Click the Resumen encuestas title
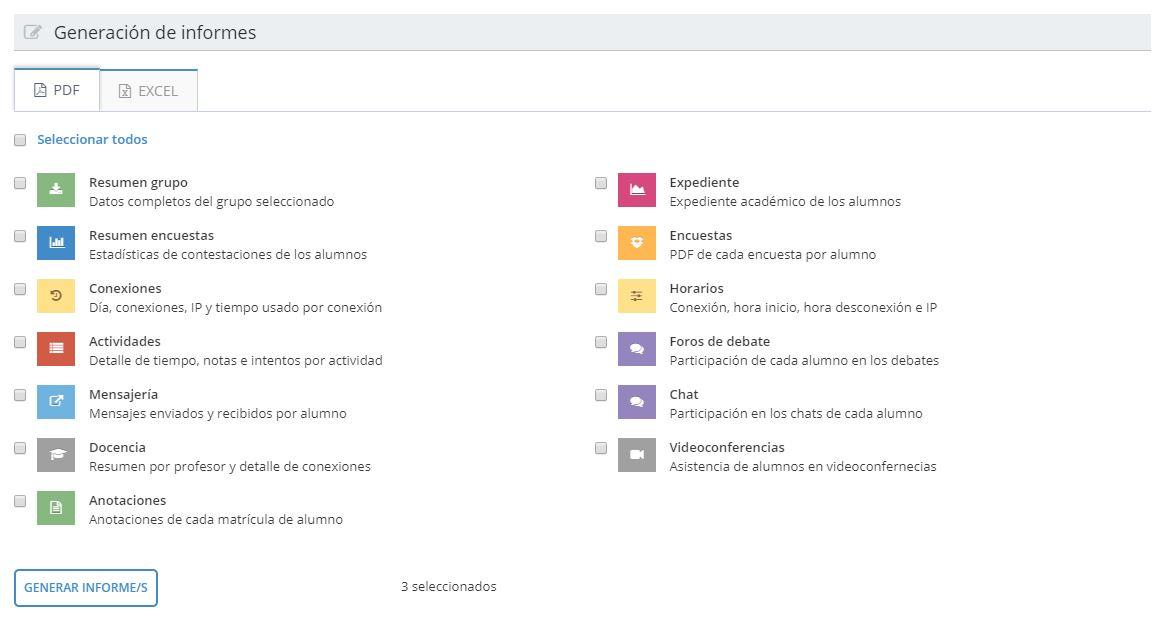 (x=151, y=235)
